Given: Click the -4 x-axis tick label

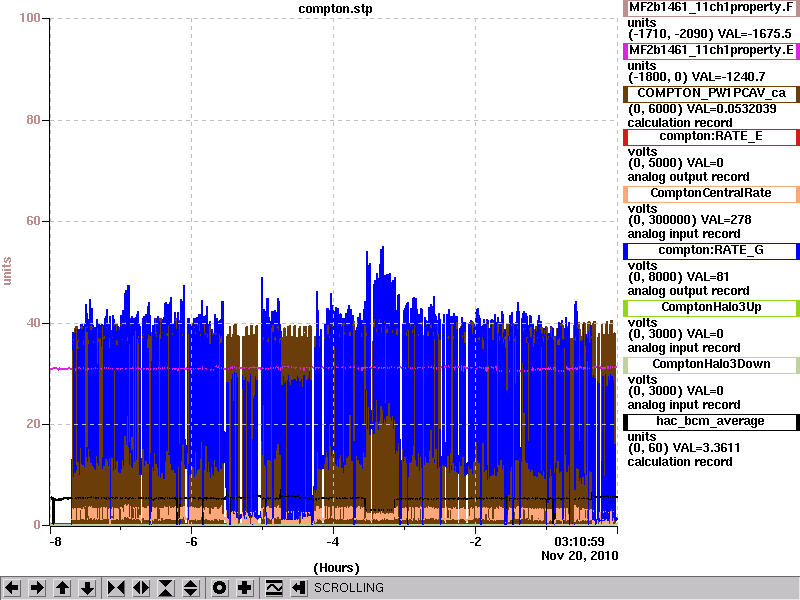Looking at the screenshot, I should coord(333,542).
